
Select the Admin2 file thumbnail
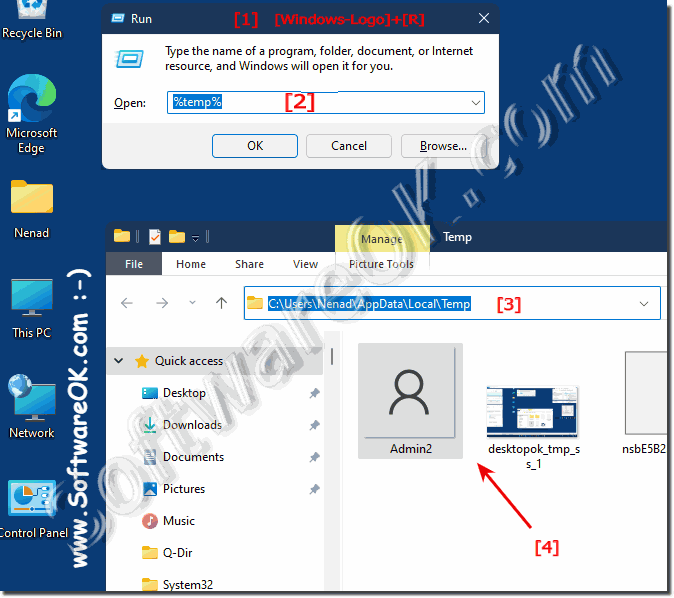[410, 401]
